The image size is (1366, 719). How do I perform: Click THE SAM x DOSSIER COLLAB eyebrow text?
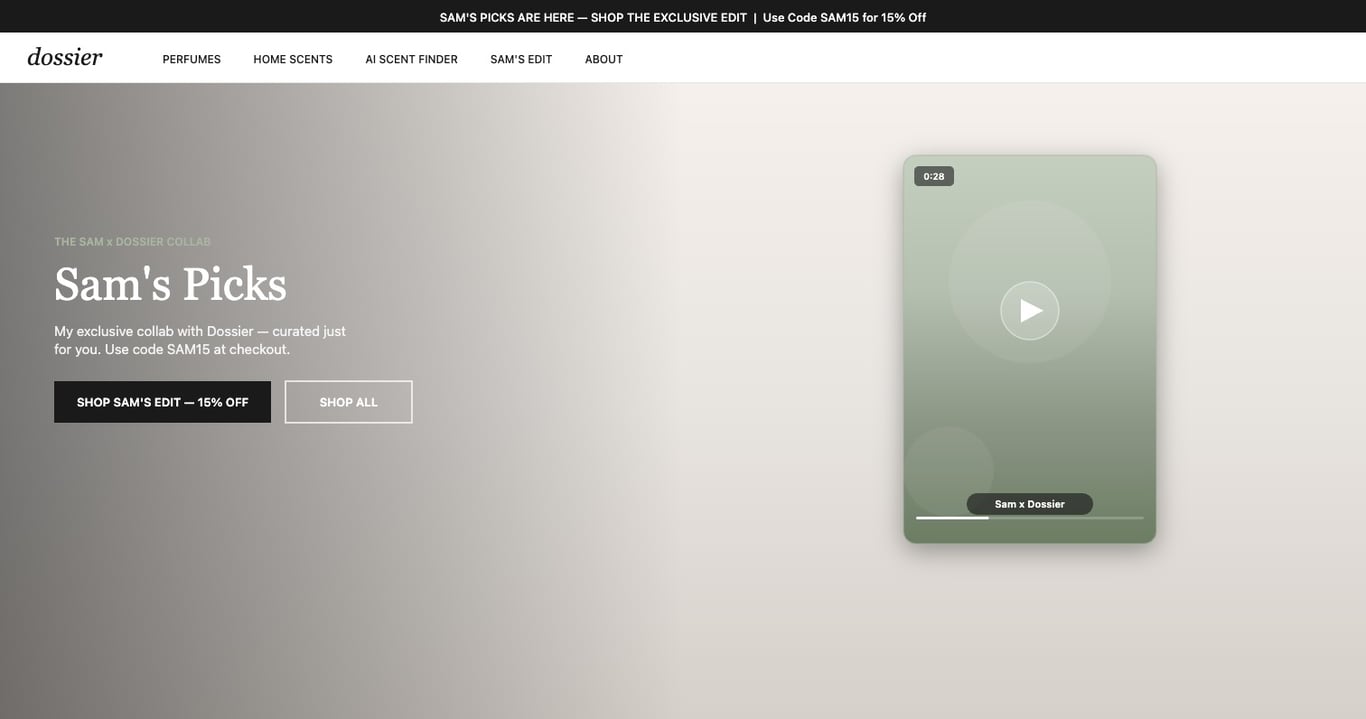(132, 242)
